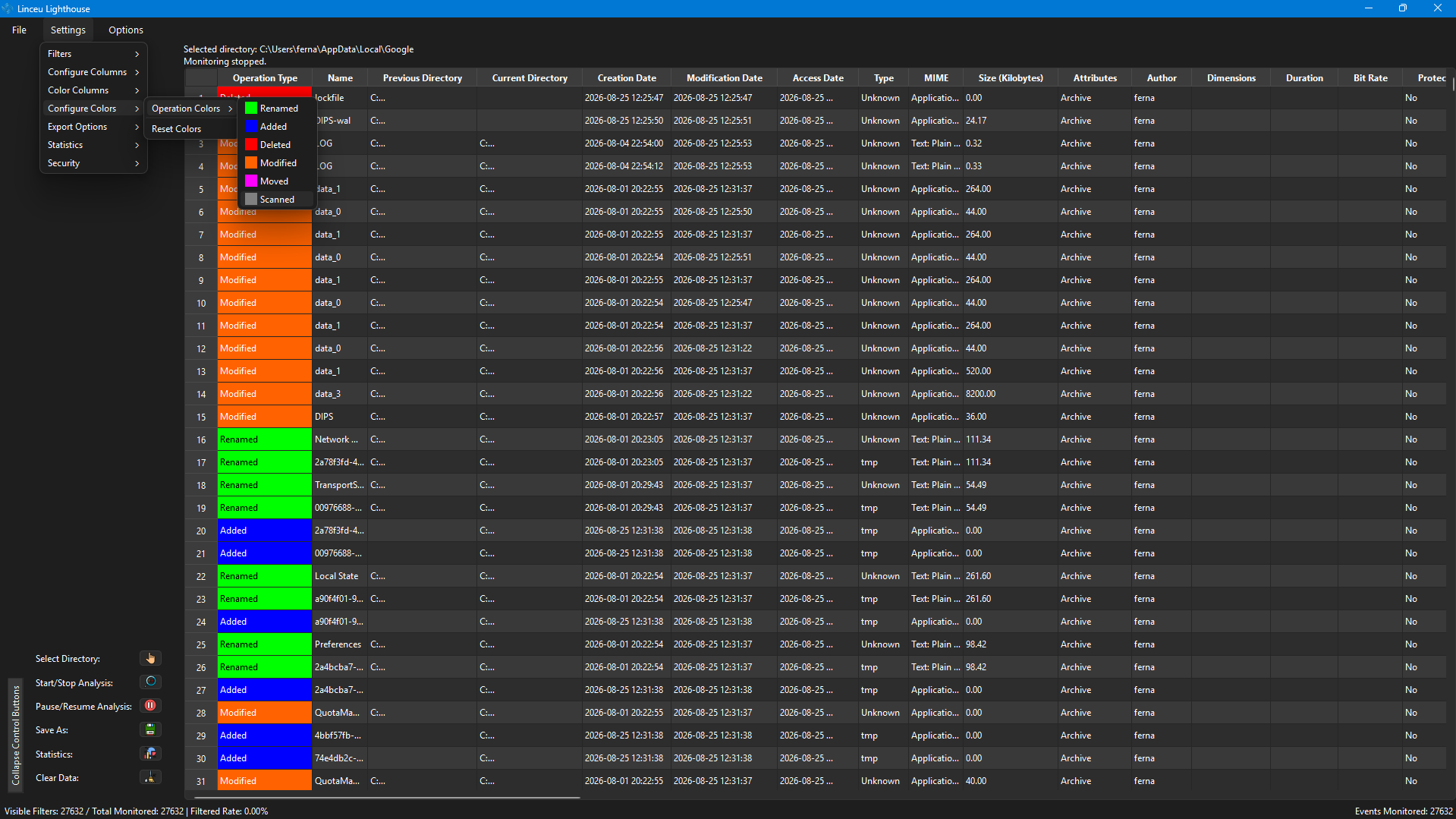Image resolution: width=1456 pixels, height=819 pixels.
Task: Collapse the control buttons panel
Action: [15, 733]
